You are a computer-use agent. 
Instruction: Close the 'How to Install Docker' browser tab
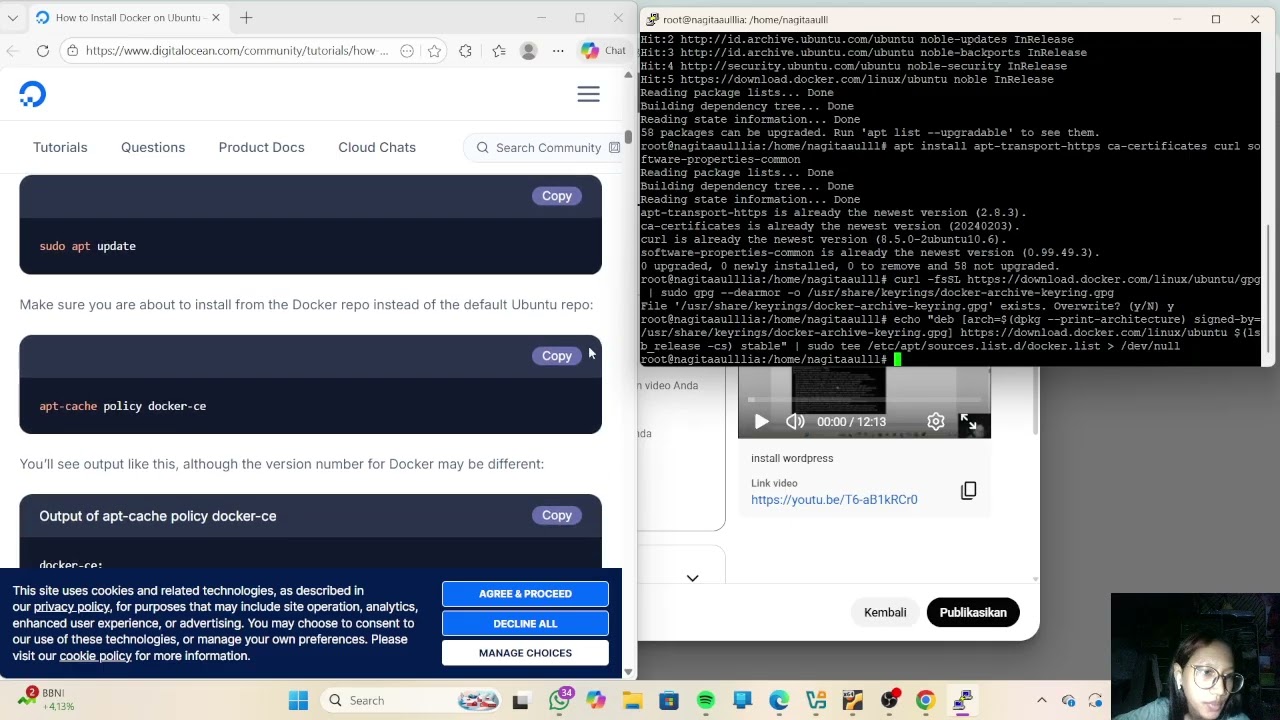[216, 18]
